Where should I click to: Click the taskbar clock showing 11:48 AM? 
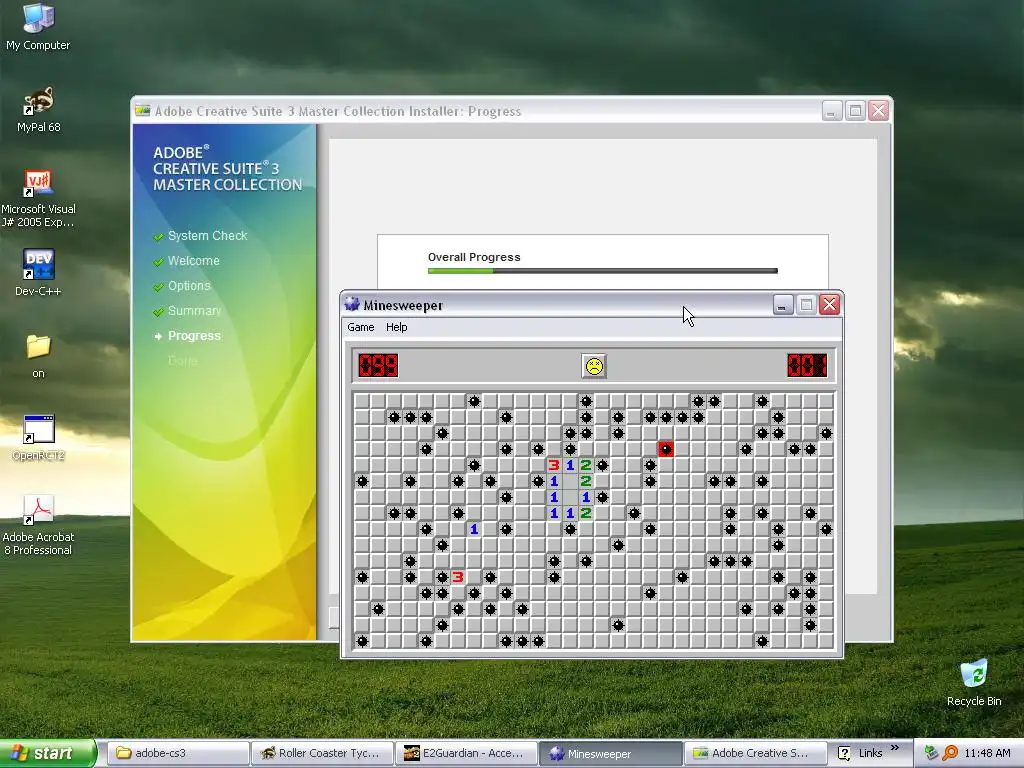(987, 753)
